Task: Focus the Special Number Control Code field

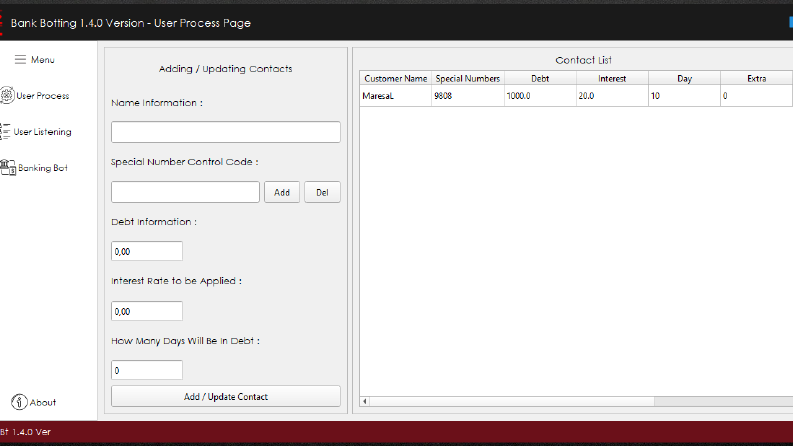Action: click(185, 192)
